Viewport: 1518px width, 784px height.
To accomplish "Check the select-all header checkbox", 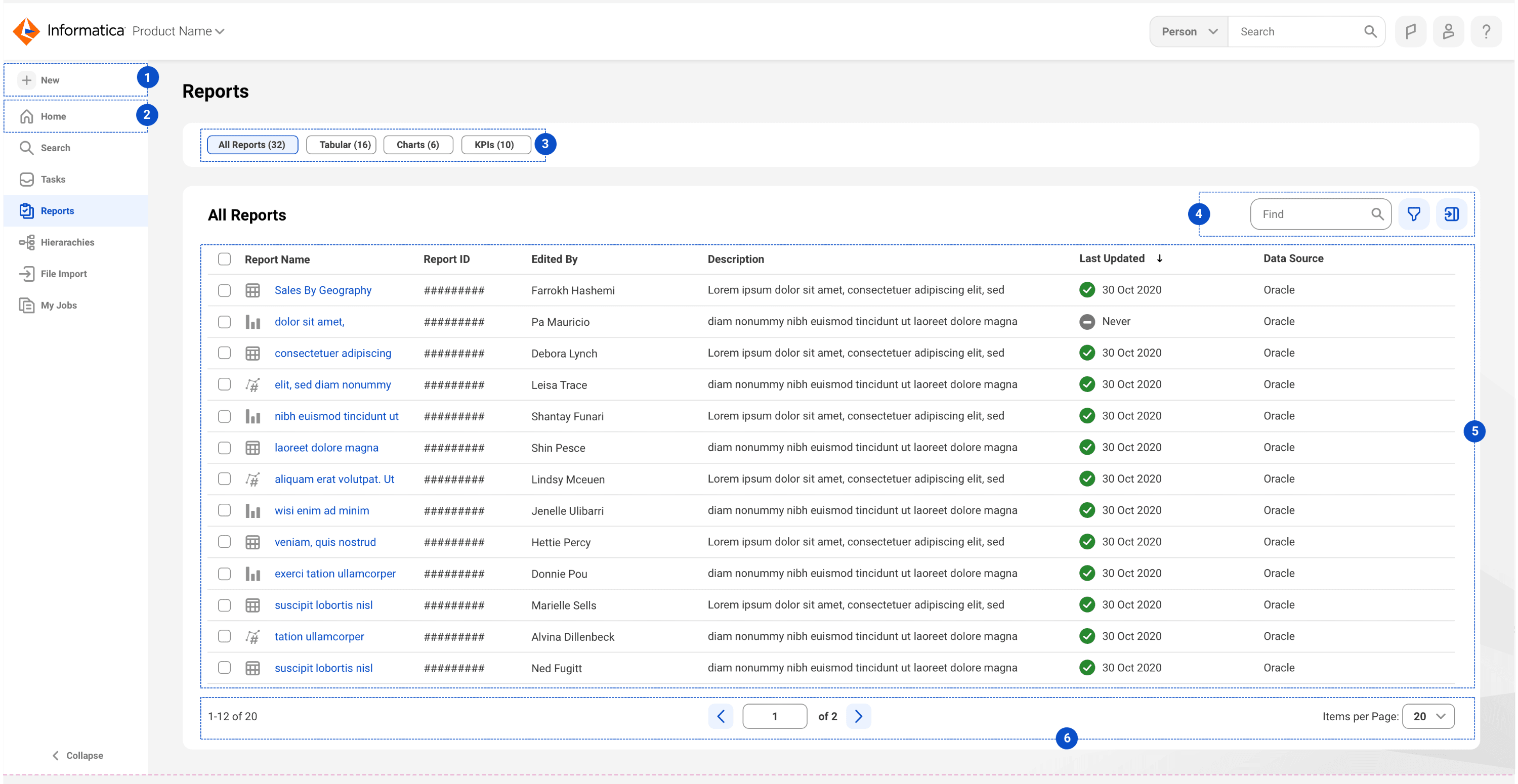I will (224, 259).
